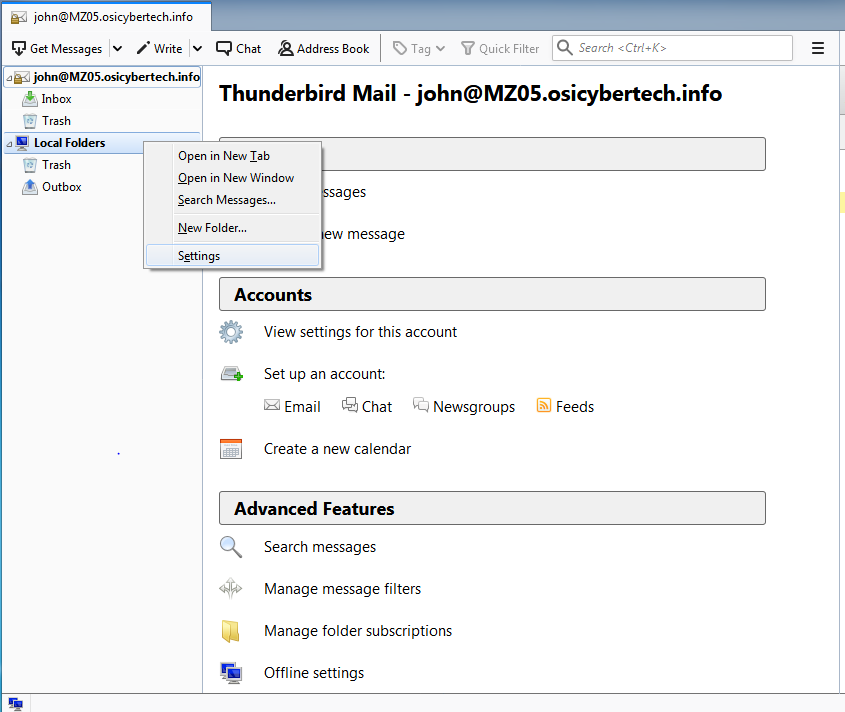Viewport: 845px width, 712px height.
Task: Choose Settings from context menu
Action: coord(232,255)
